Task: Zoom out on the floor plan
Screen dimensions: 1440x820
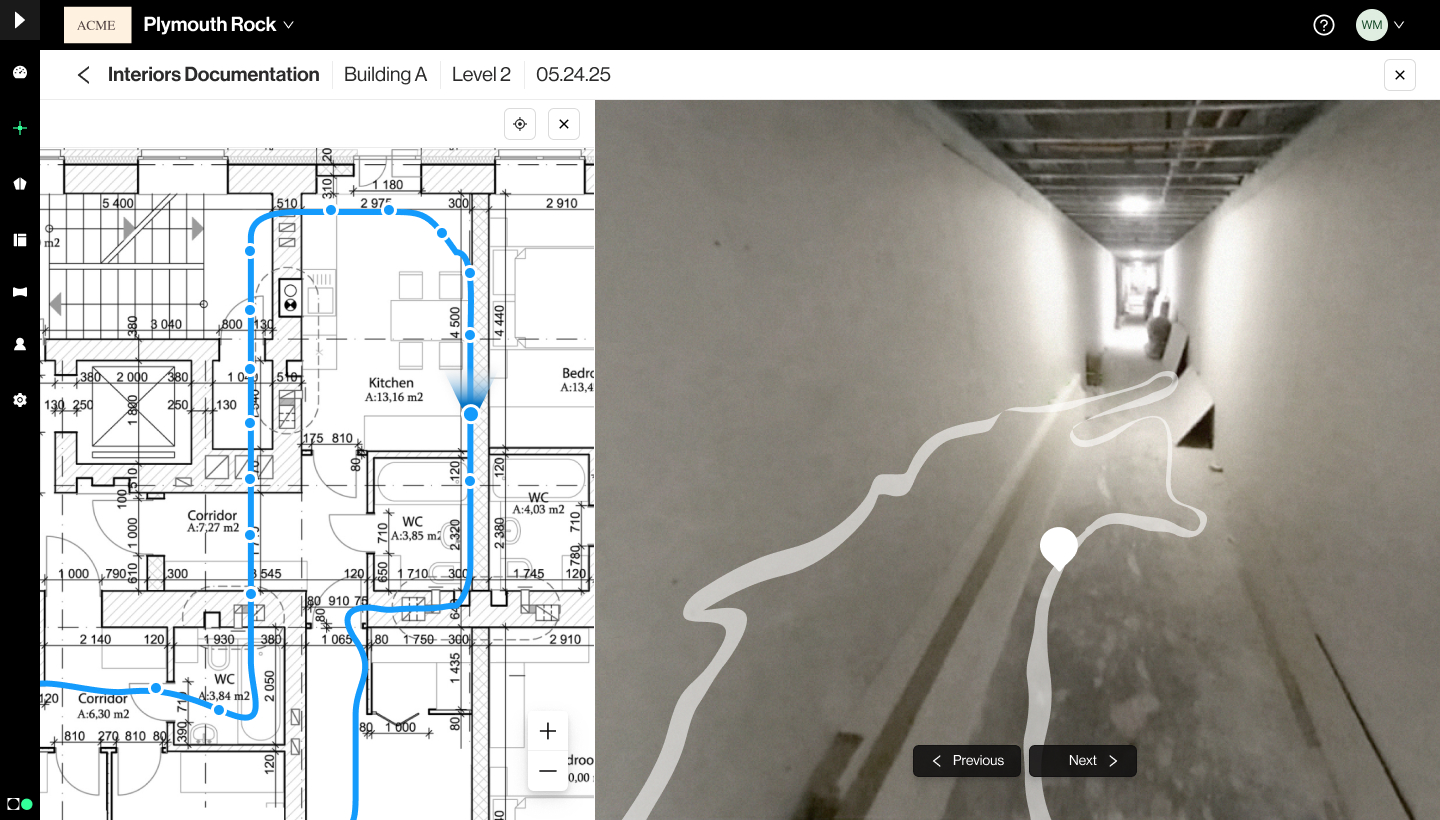Action: pos(548,771)
